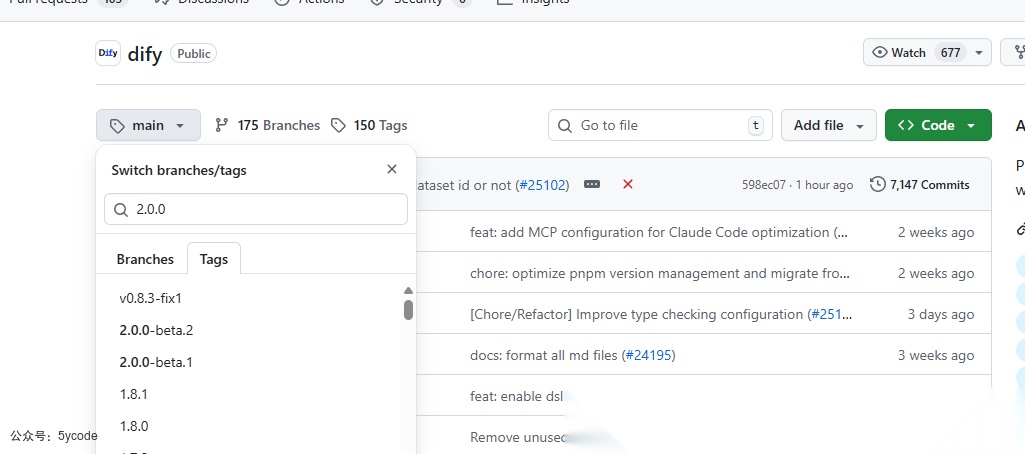
Task: Click the Tags tag icon
Action: (338, 125)
